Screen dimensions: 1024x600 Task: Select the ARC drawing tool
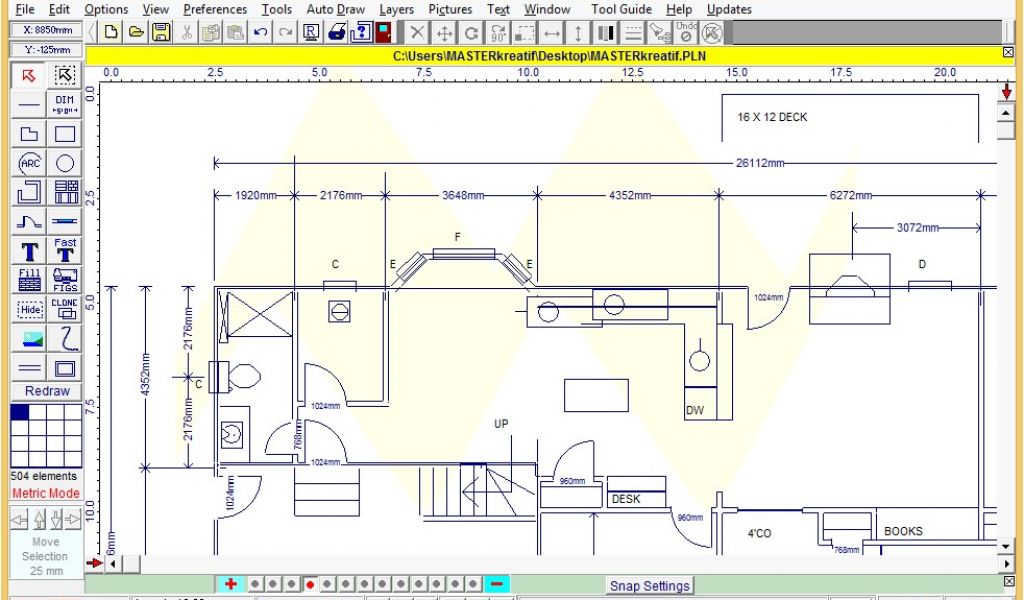coord(30,163)
